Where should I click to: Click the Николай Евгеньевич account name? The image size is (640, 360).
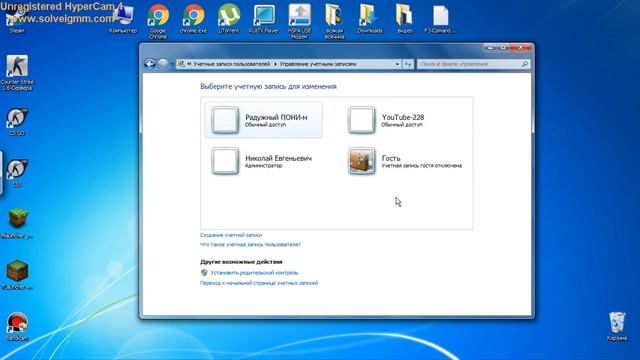pos(278,158)
